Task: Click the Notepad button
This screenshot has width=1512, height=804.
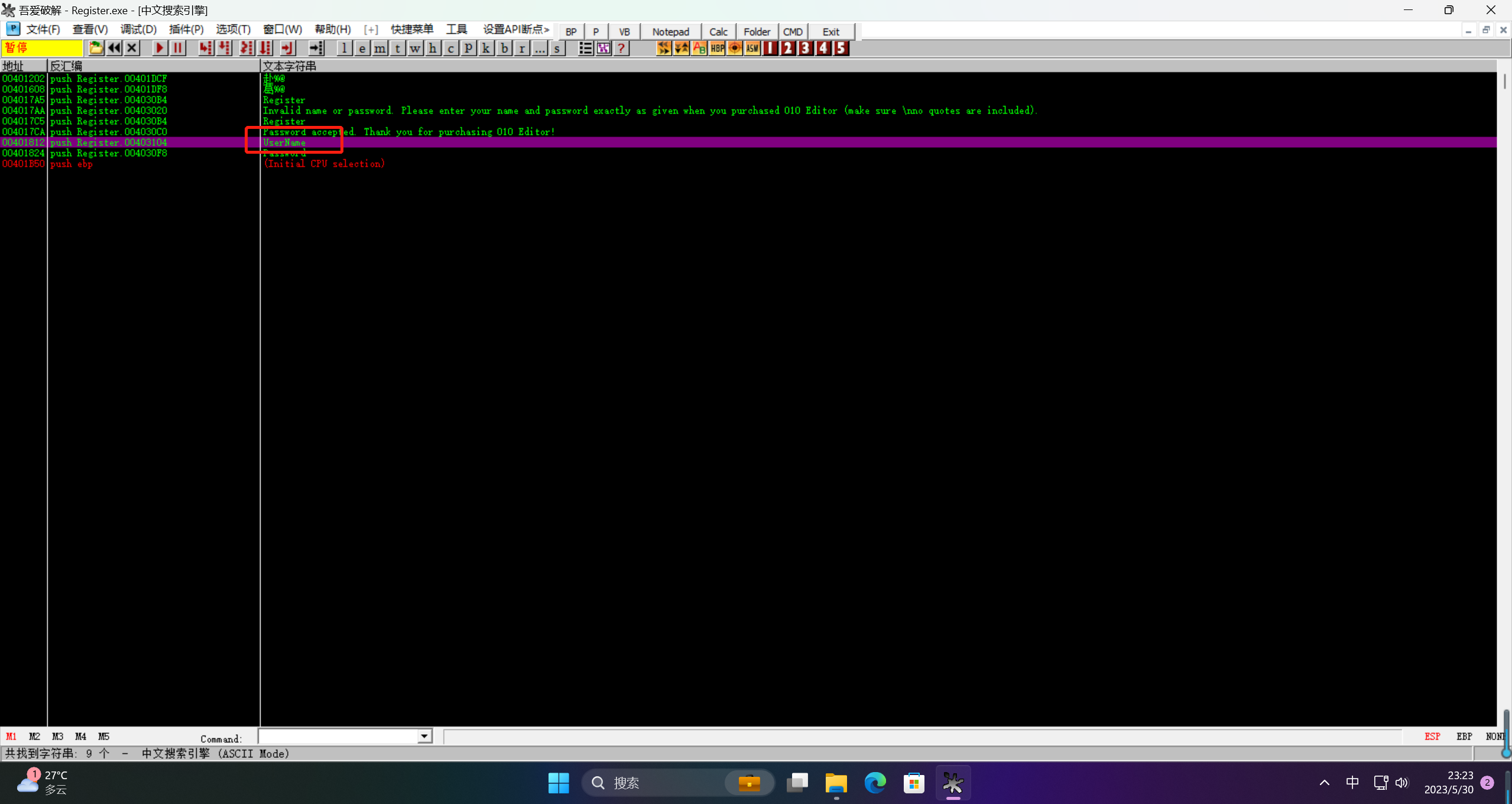Action: (670, 32)
